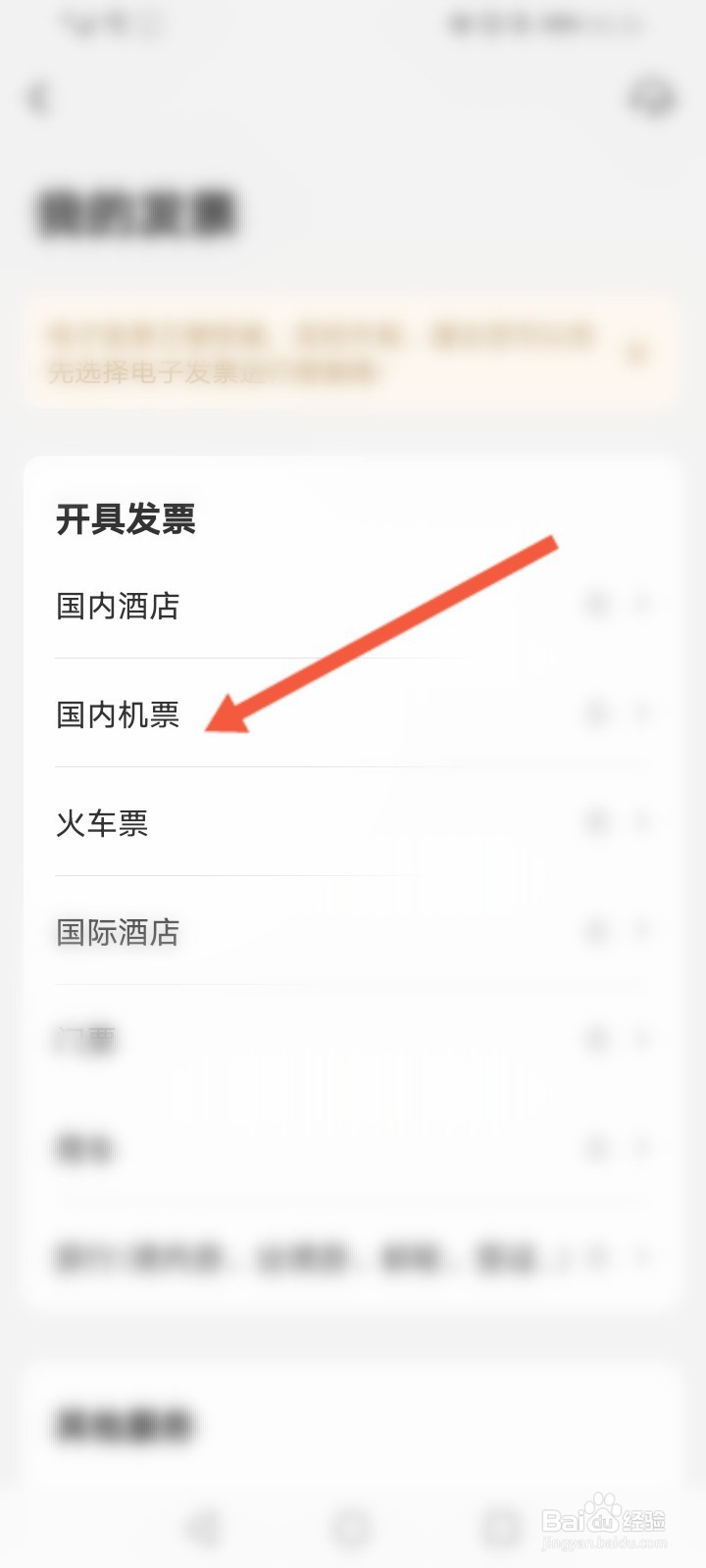Select 国内机票 to issue an invoice
The width and height of the screenshot is (706, 1568).
[x=353, y=713]
